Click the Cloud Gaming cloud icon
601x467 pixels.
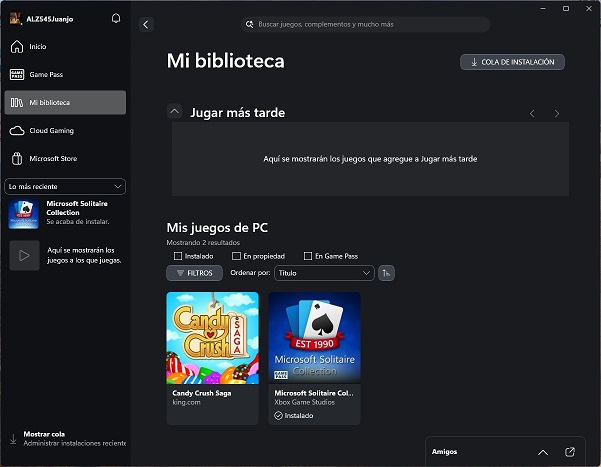[17, 130]
